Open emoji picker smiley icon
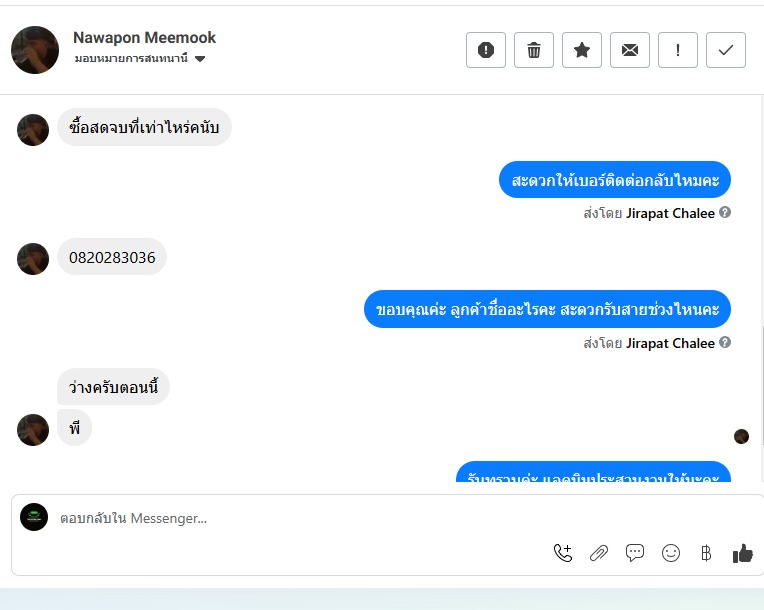Viewport: 764px width, 610px height. click(671, 553)
